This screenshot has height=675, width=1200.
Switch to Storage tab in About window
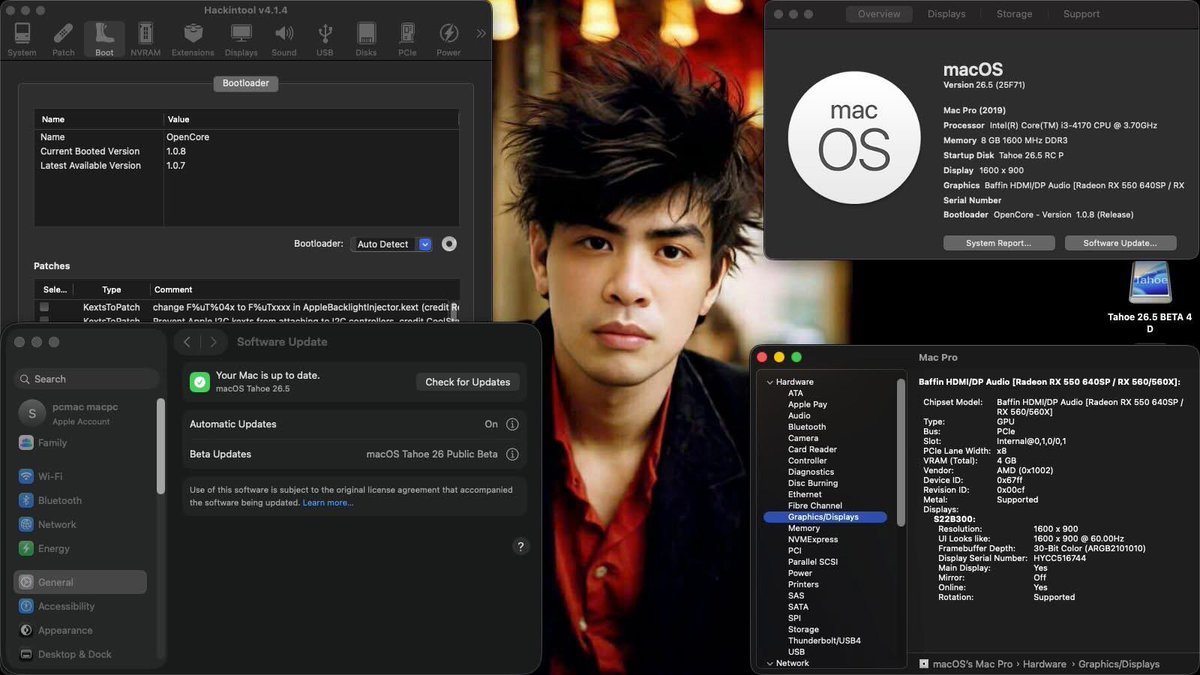1014,14
